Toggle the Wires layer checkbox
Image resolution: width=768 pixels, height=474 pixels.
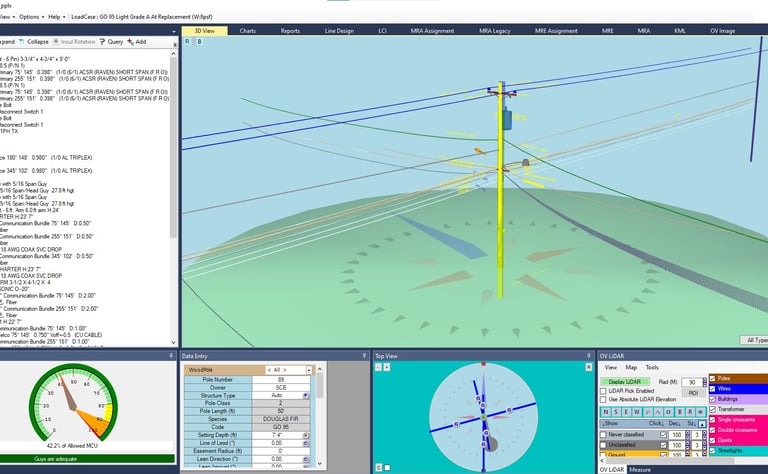(713, 389)
